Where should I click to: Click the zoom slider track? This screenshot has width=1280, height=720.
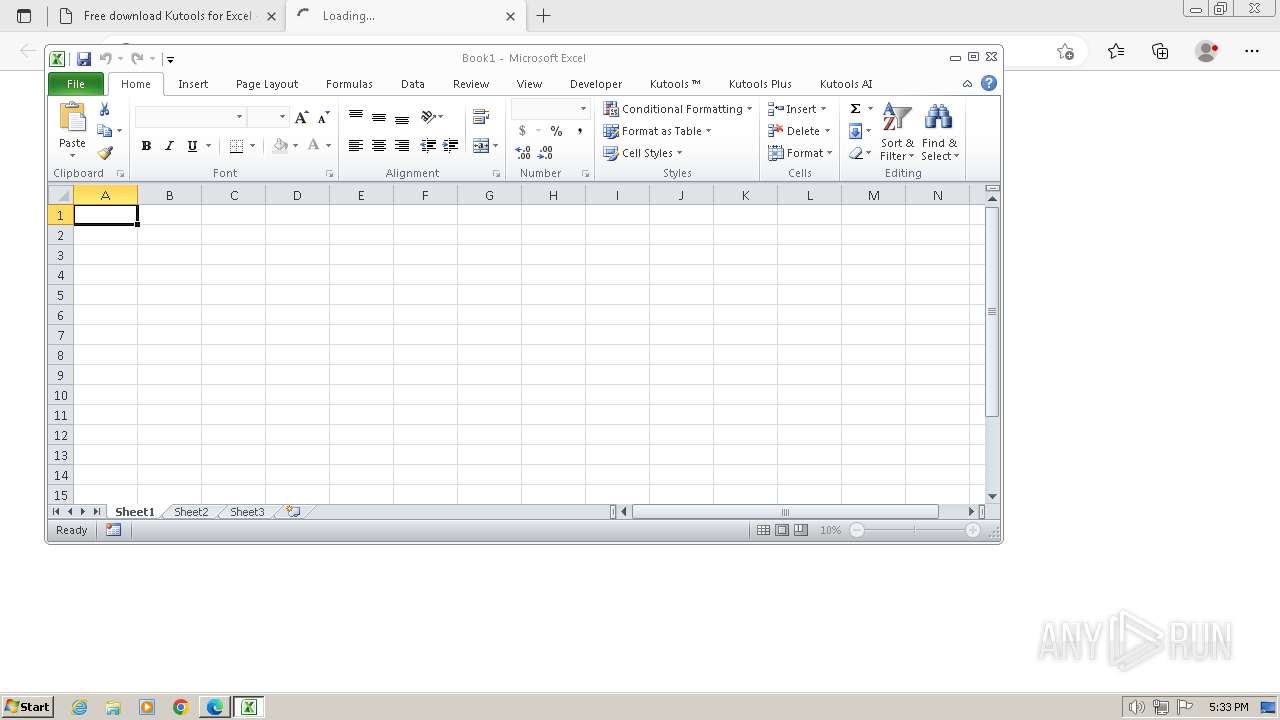(914, 530)
